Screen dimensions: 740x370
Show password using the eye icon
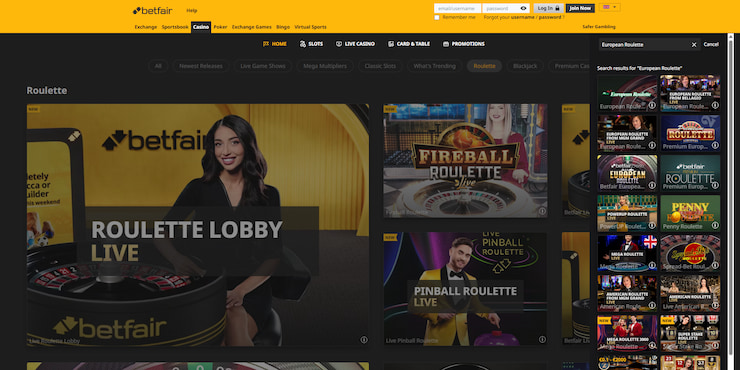(523, 8)
